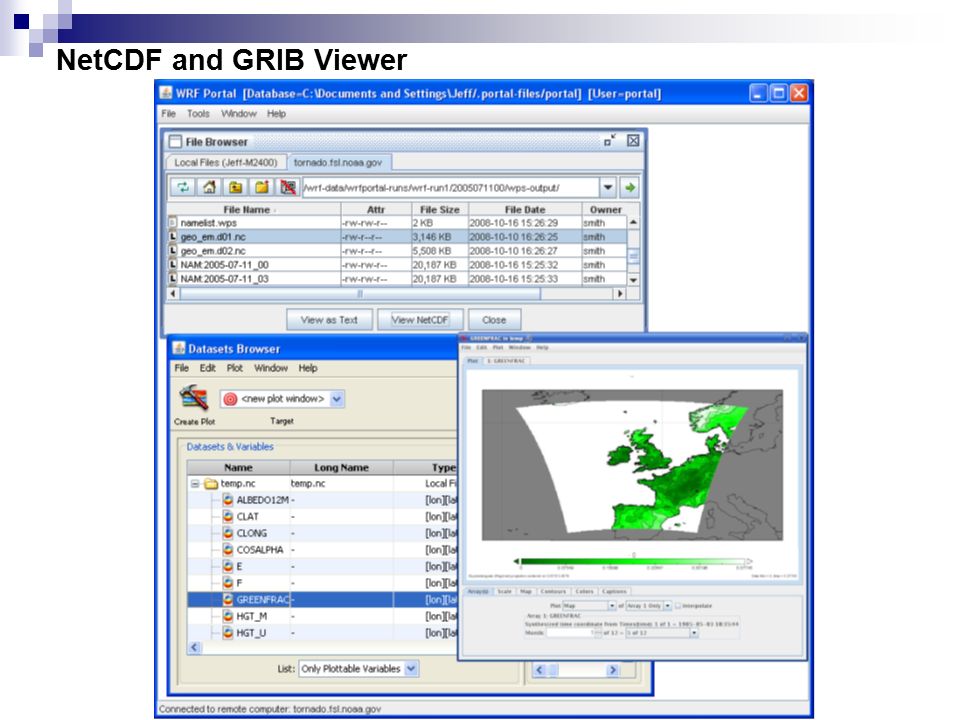
Task: Sort by the File Date column header
Action: (525, 209)
